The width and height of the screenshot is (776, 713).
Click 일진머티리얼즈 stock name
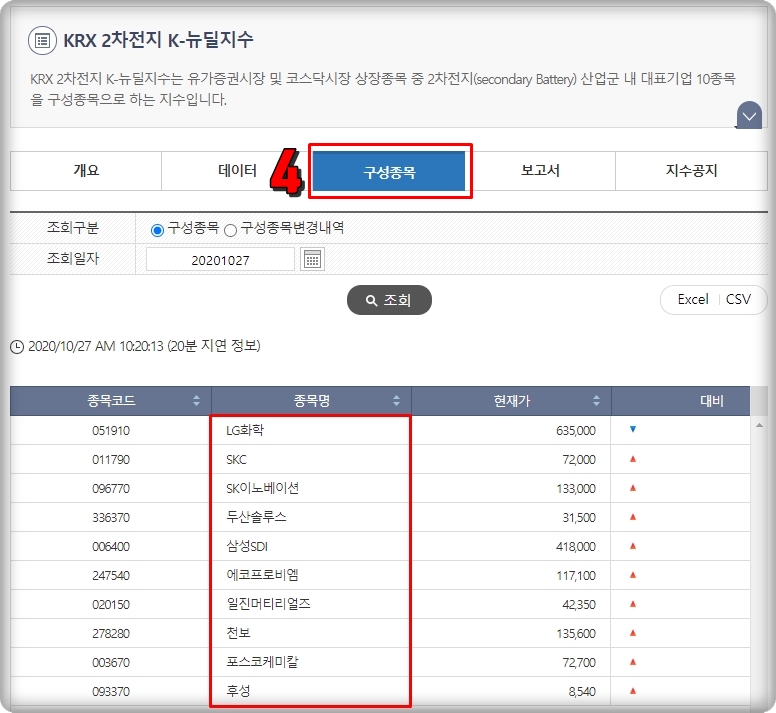(x=268, y=604)
